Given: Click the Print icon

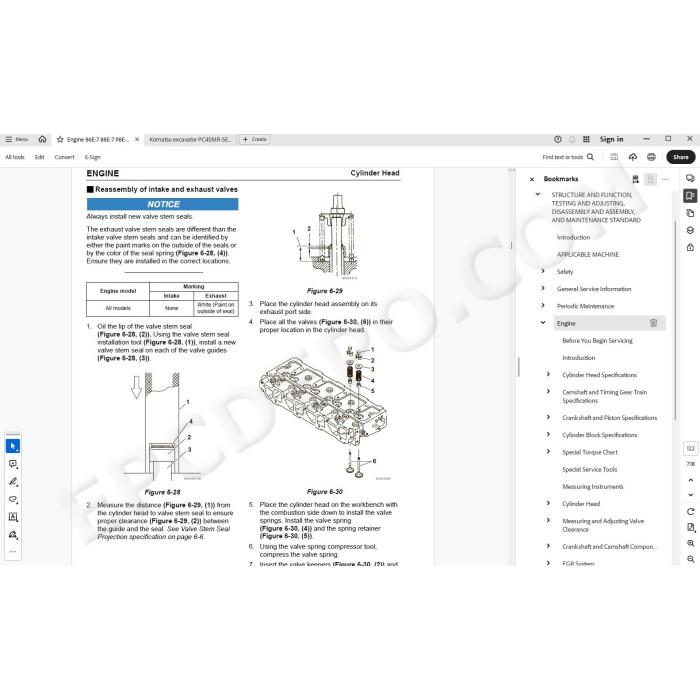Looking at the screenshot, I should pyautogui.click(x=651, y=157).
